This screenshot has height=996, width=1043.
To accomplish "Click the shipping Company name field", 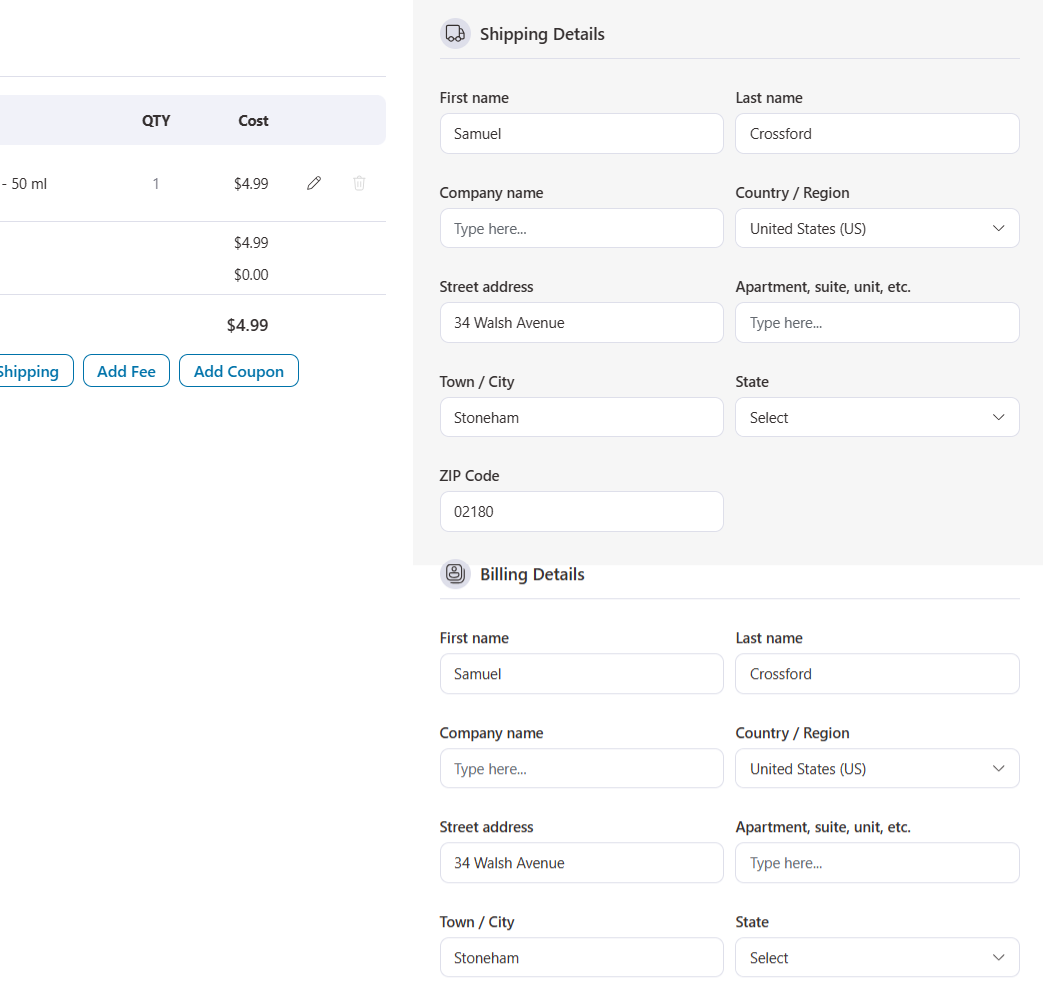I will coord(581,228).
